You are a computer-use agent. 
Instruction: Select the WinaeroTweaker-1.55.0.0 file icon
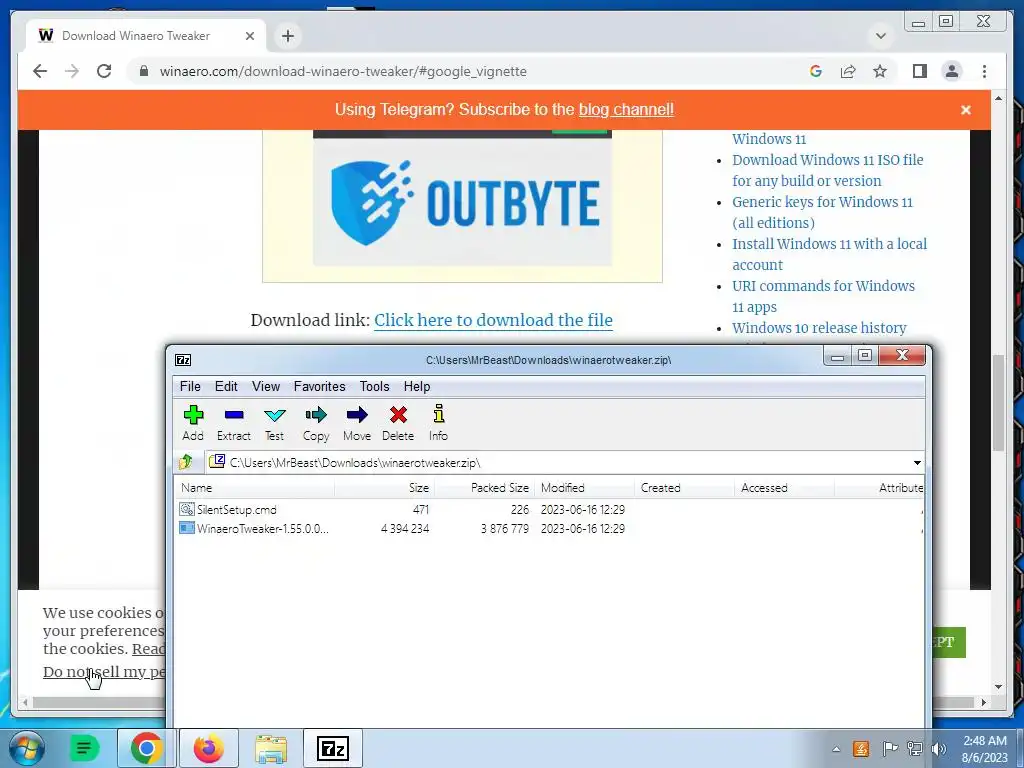tap(187, 528)
